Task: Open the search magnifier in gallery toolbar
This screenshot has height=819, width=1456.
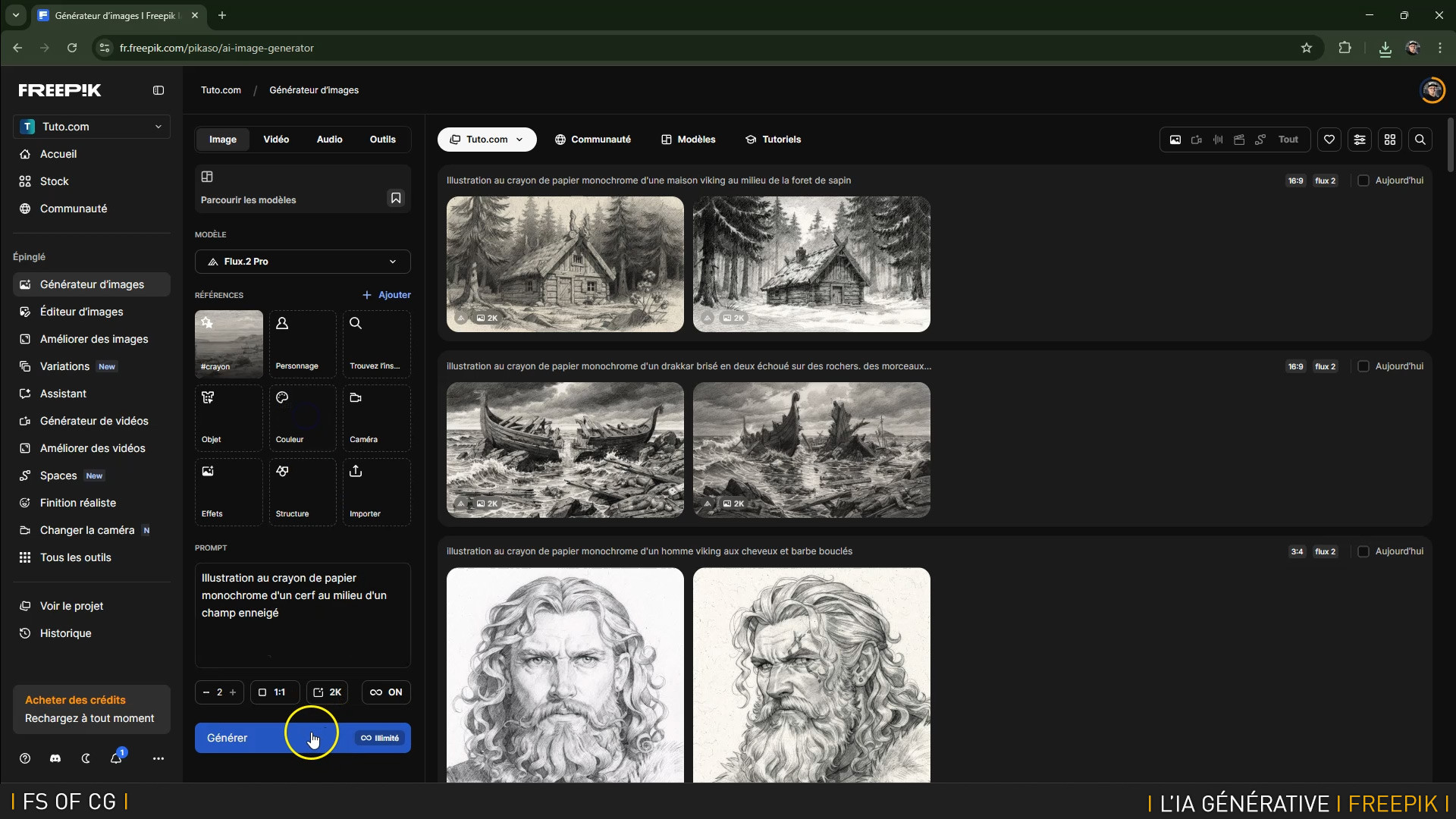Action: (1420, 140)
